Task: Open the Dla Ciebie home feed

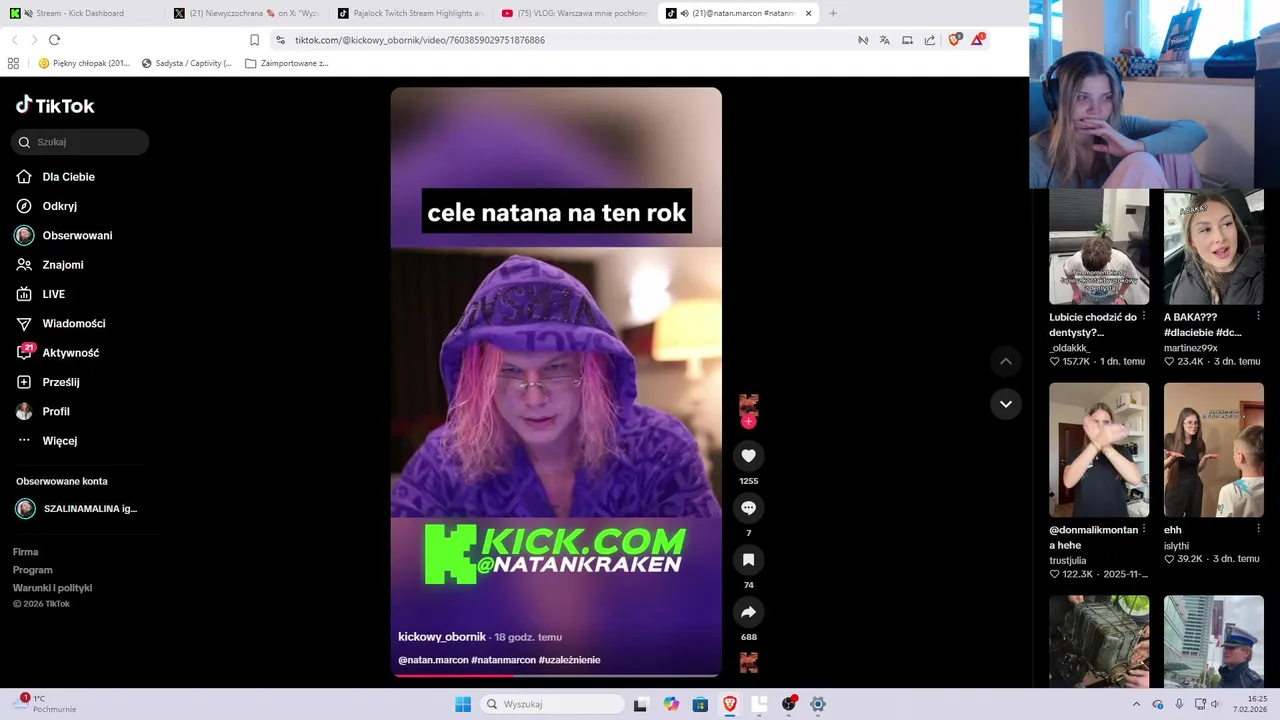Action: (x=68, y=177)
